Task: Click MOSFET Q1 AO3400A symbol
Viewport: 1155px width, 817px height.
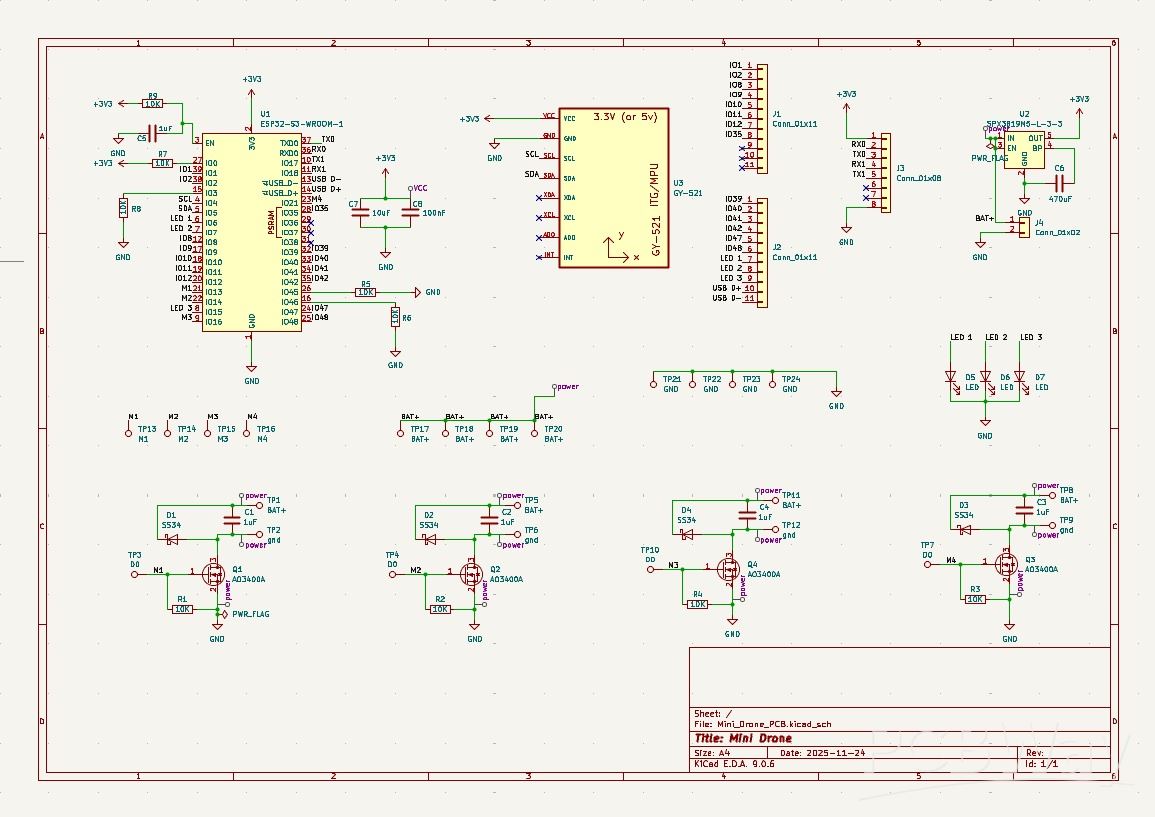Action: coord(213,572)
